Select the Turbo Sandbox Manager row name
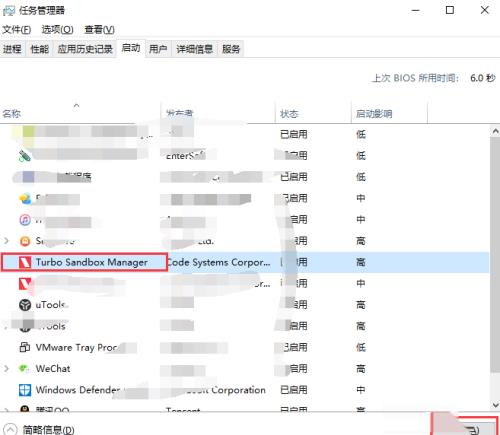The image size is (500, 435). (x=92, y=262)
